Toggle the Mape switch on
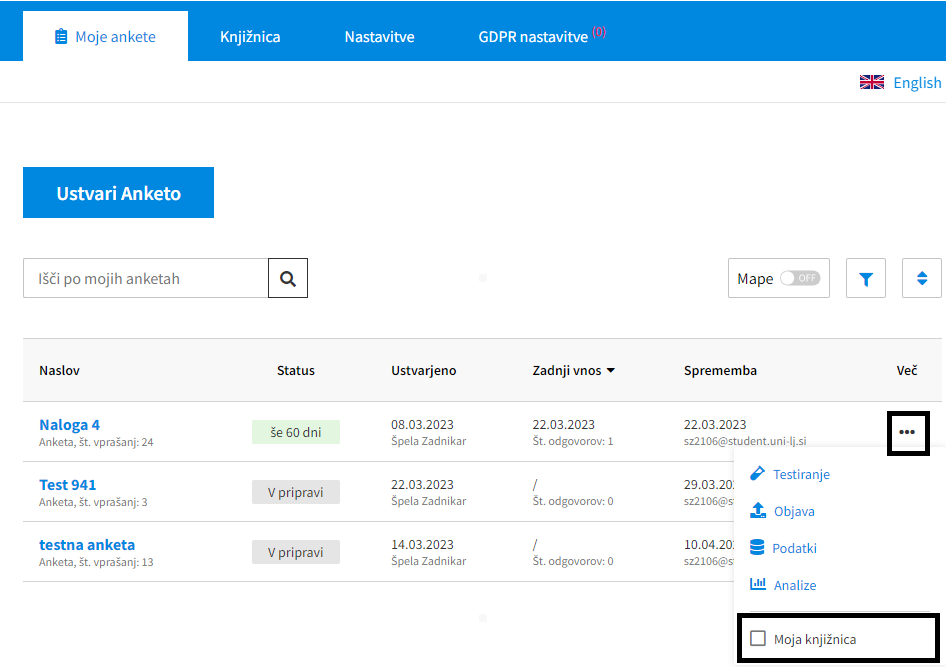Viewport: 946px width, 667px height. (800, 278)
